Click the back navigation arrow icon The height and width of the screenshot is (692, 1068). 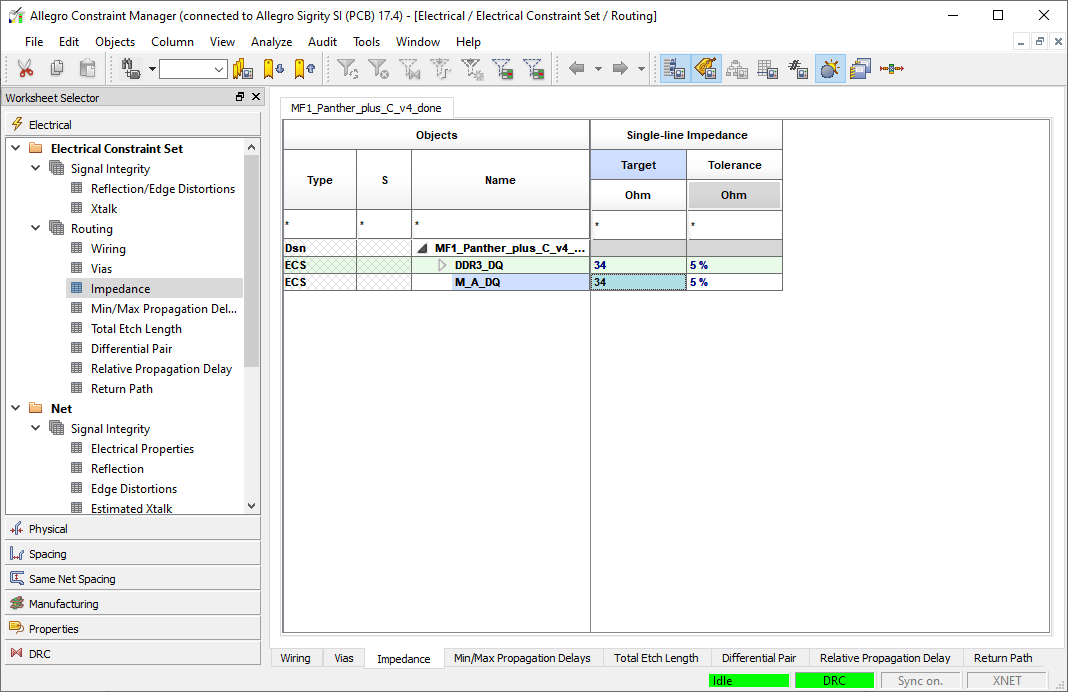coord(576,69)
